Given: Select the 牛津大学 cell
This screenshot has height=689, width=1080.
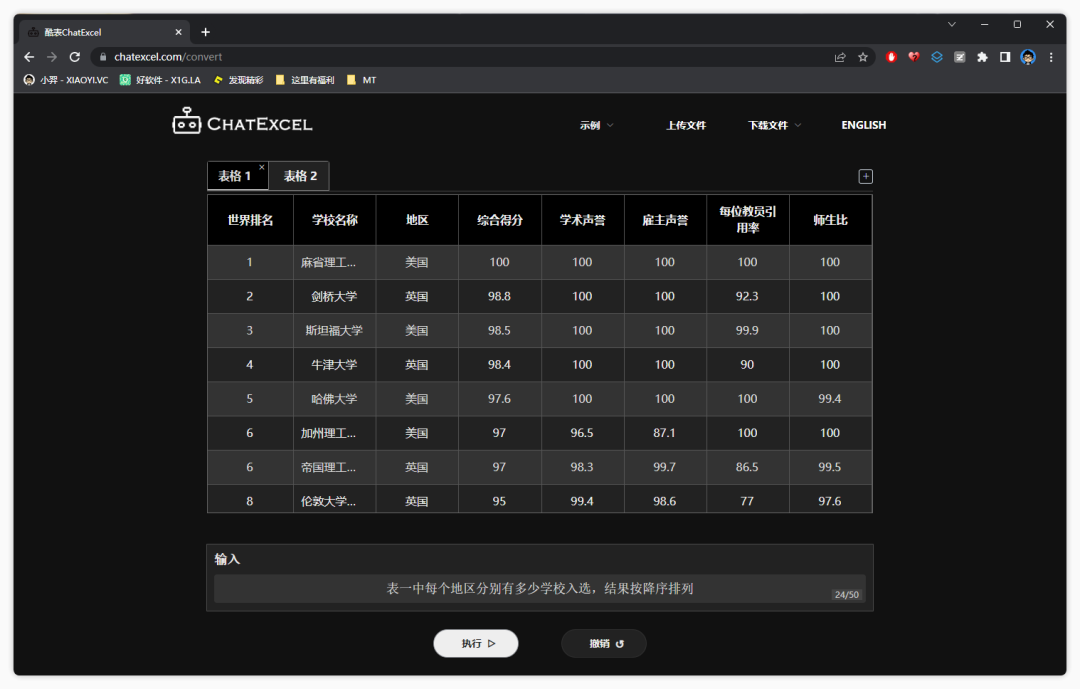Looking at the screenshot, I should click(x=335, y=364).
